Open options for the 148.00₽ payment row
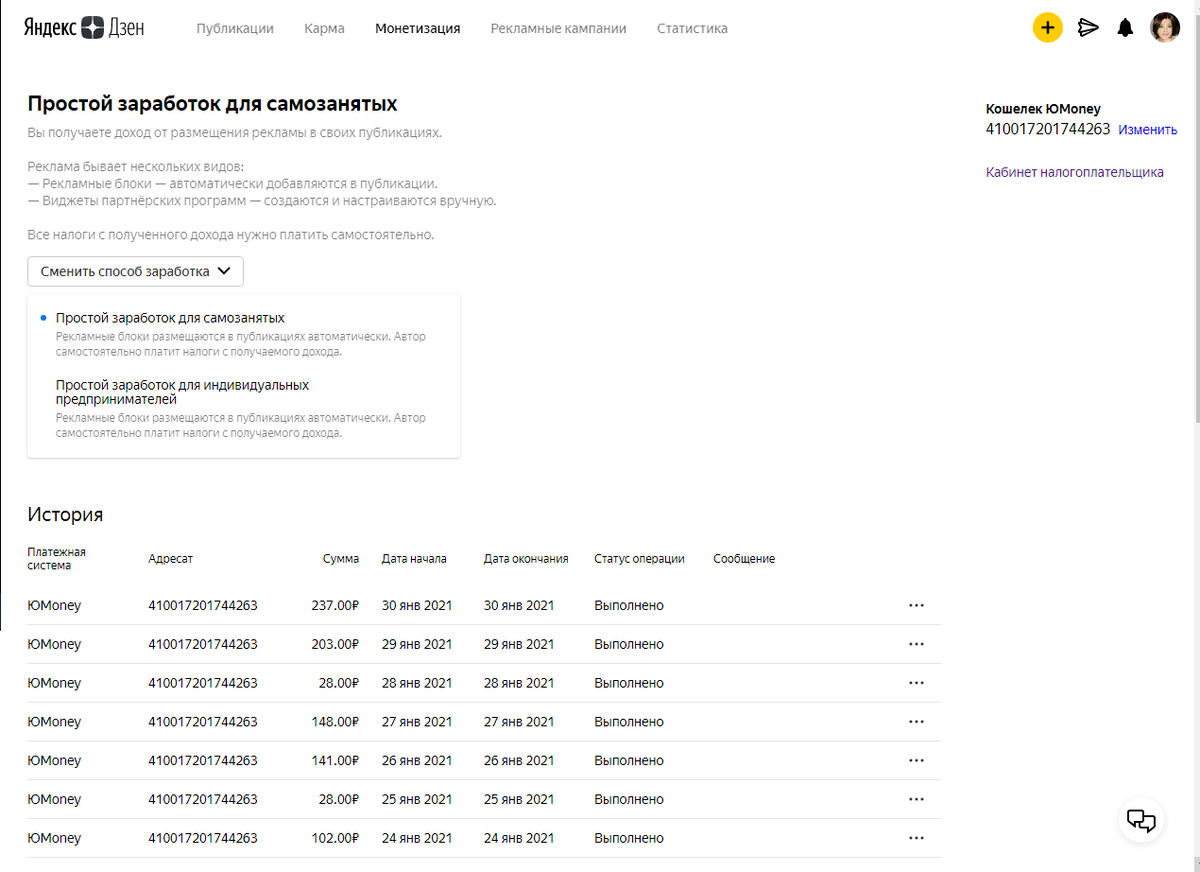The width and height of the screenshot is (1200, 872). click(916, 722)
